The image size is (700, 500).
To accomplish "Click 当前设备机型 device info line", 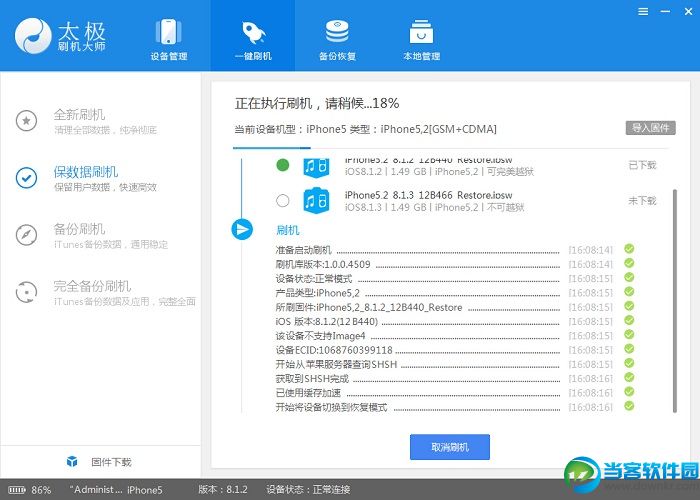I will [365, 129].
